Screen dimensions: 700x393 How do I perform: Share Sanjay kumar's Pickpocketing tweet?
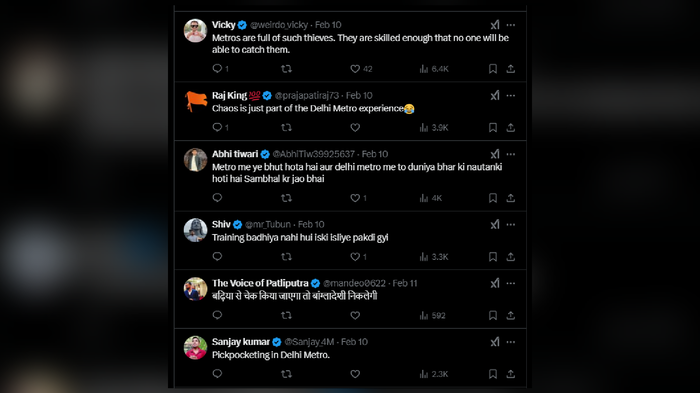pos(511,374)
